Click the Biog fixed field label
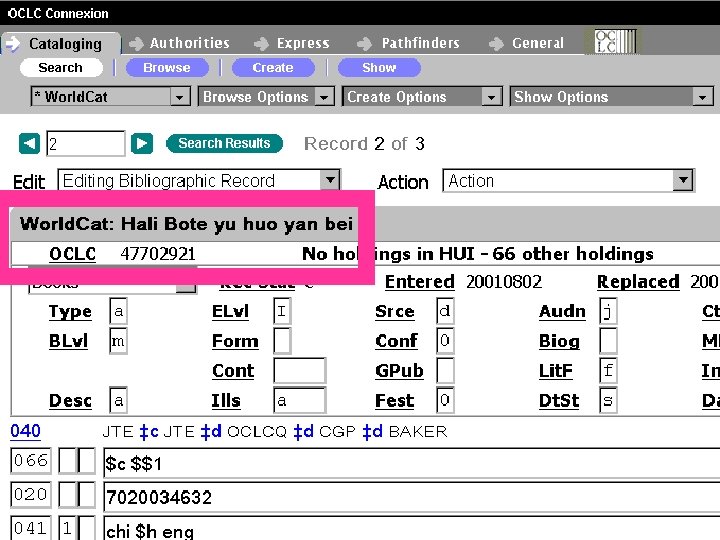Screen dimensions: 720x540 pyautogui.click(x=559, y=341)
